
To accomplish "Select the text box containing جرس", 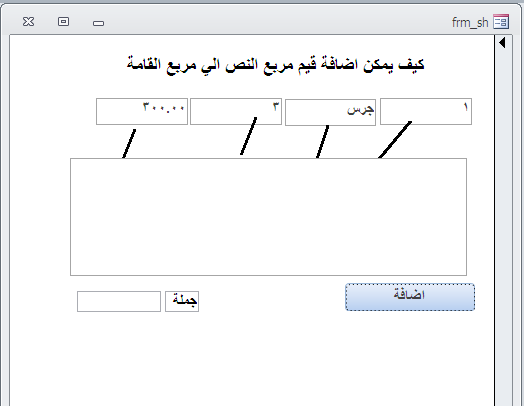I will tap(331, 112).
